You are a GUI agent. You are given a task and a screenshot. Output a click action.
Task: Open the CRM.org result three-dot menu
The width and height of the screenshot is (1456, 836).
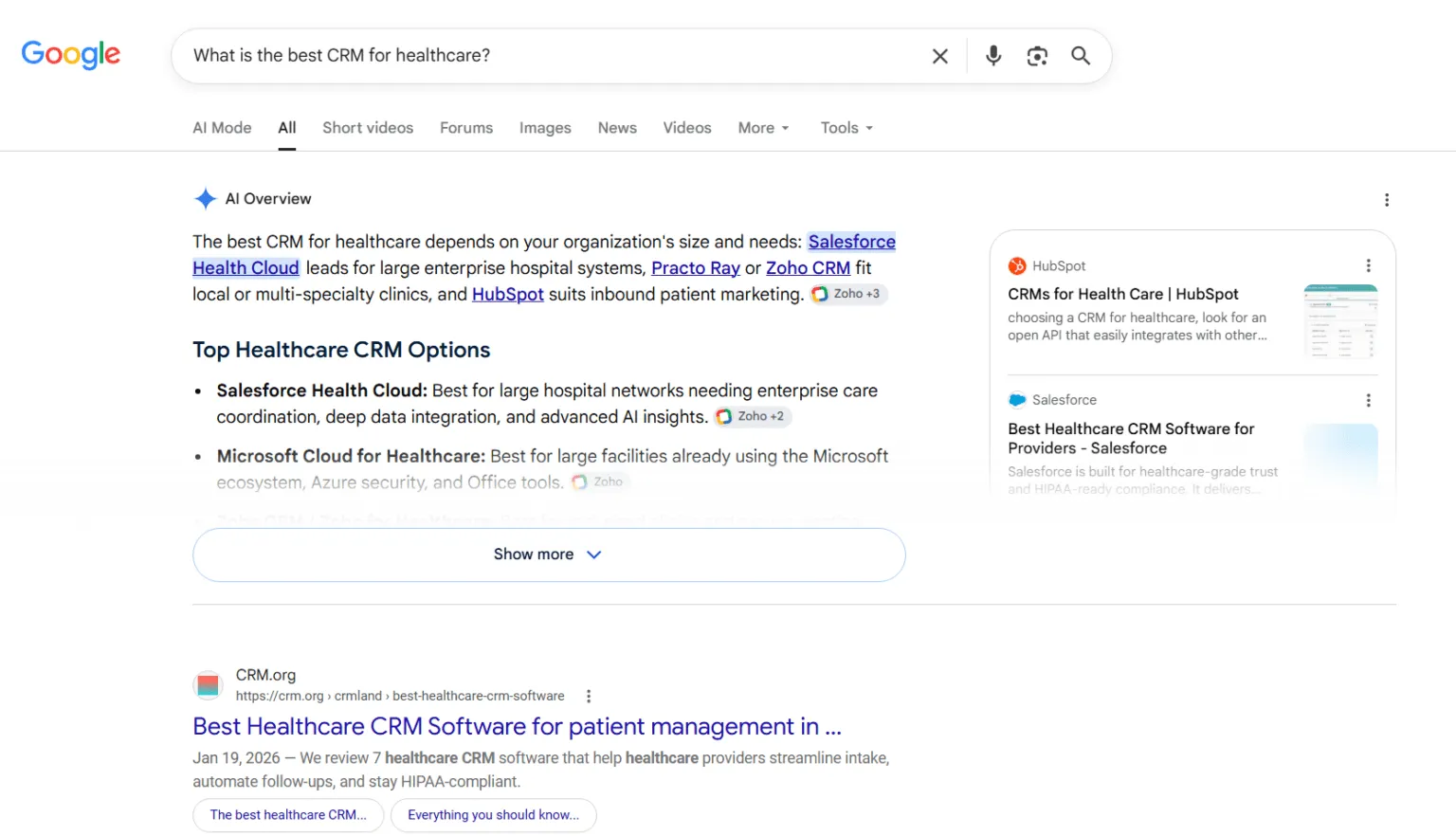[x=589, y=696]
